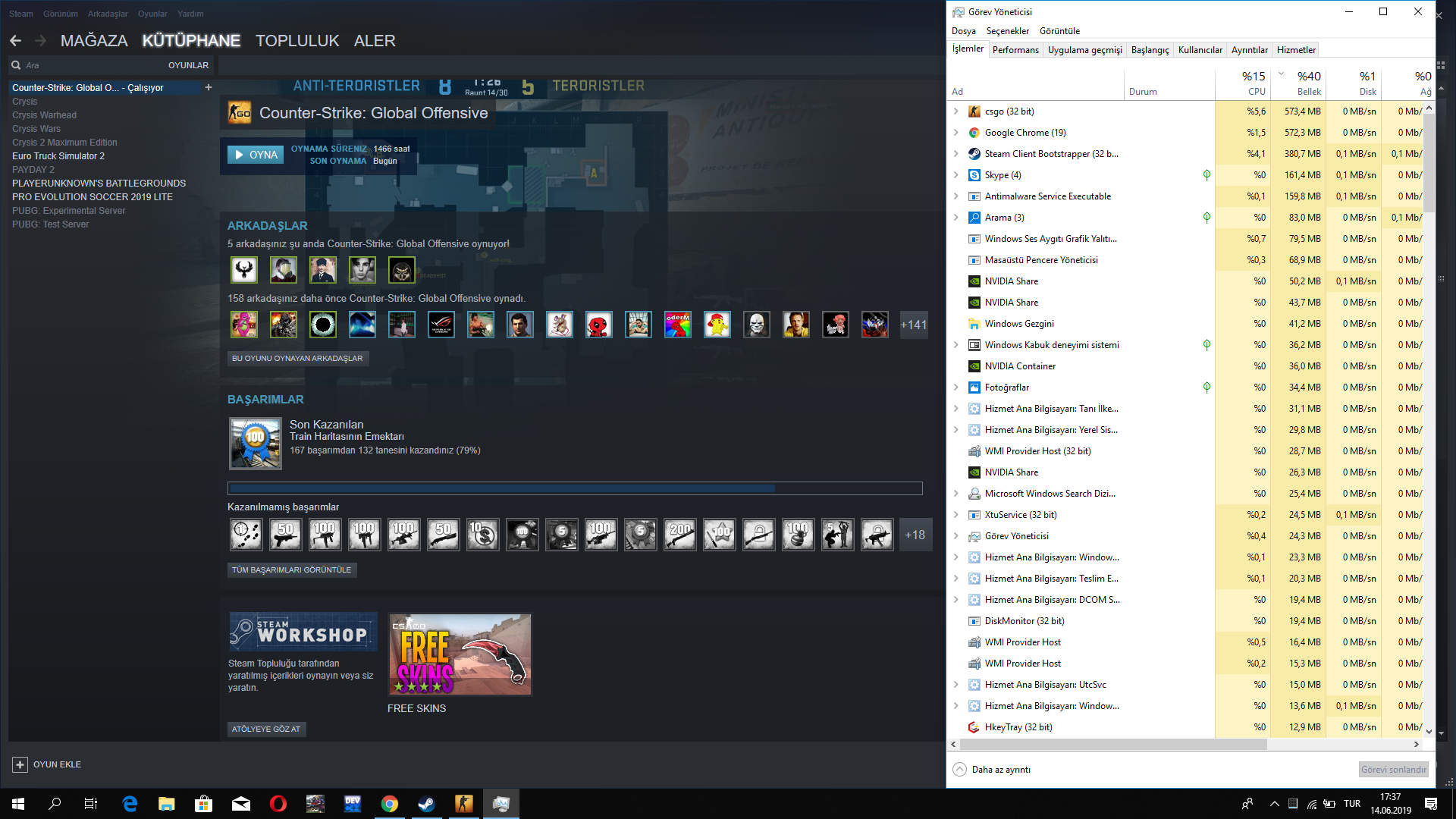Switch to the Başlangıç tab
This screenshot has width=1456, height=819.
coord(1150,50)
